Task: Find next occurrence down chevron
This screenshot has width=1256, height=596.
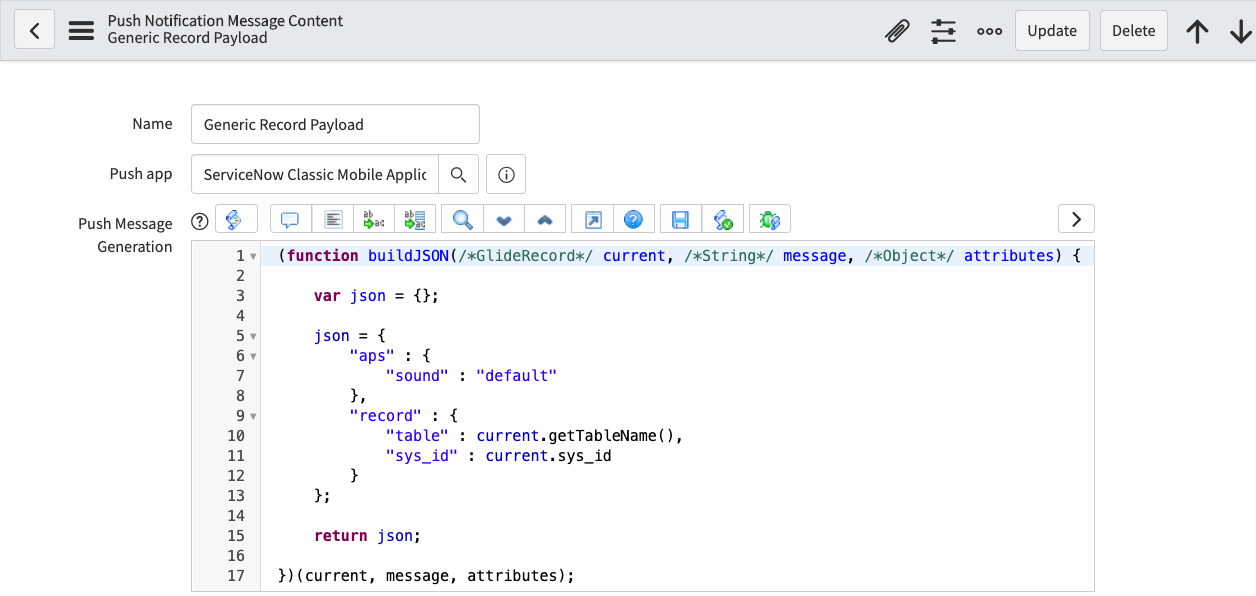Action: coord(504,219)
